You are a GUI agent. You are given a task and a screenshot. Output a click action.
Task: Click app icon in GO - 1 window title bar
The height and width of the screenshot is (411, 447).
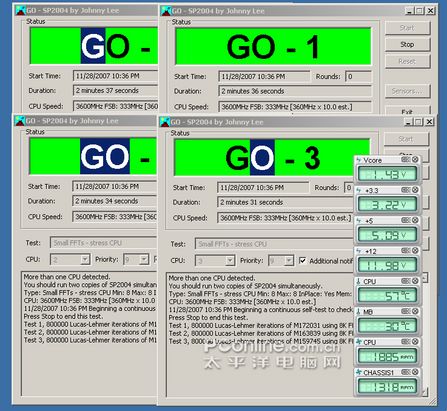coord(166,11)
